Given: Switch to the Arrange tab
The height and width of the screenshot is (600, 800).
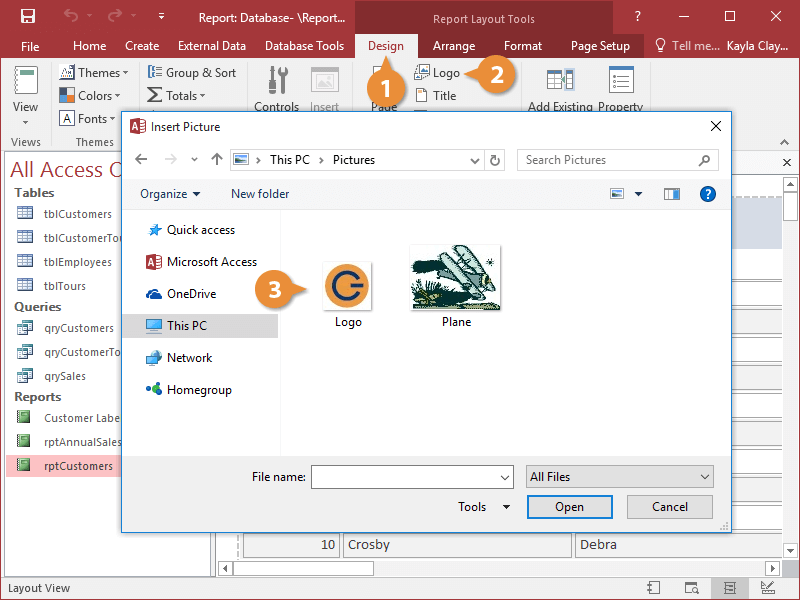Looking at the screenshot, I should click(x=454, y=46).
